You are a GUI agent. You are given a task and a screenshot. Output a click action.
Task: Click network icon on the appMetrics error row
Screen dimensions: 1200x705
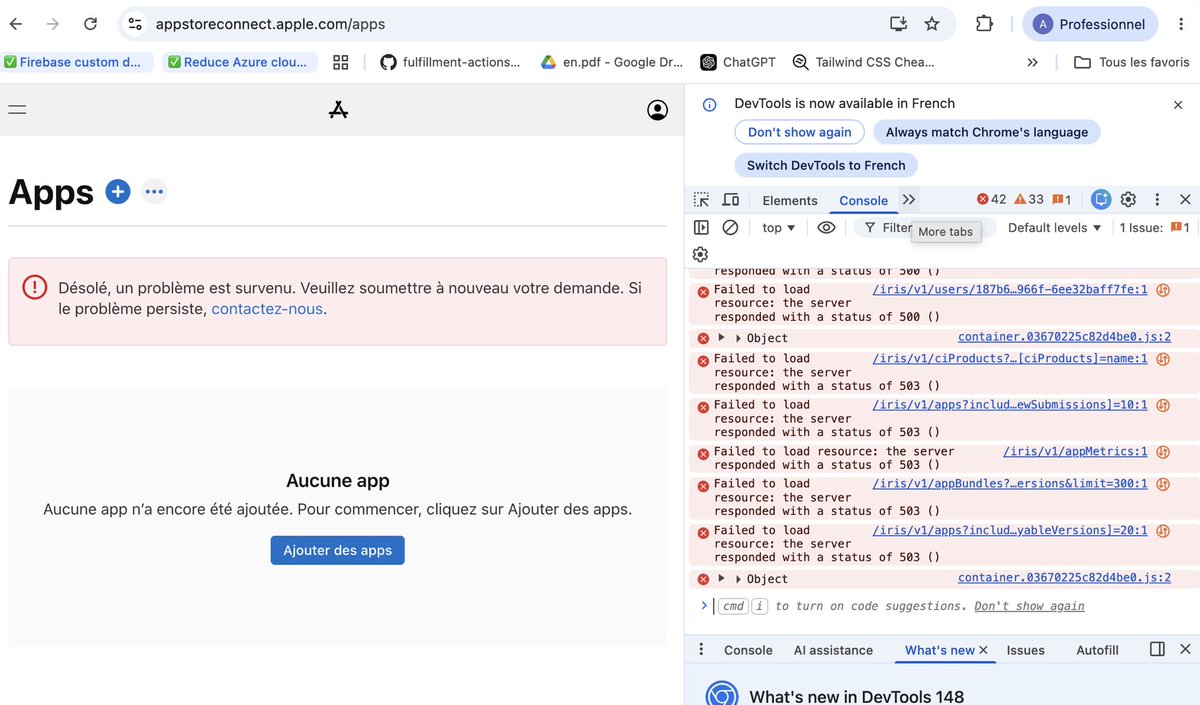tap(1163, 452)
